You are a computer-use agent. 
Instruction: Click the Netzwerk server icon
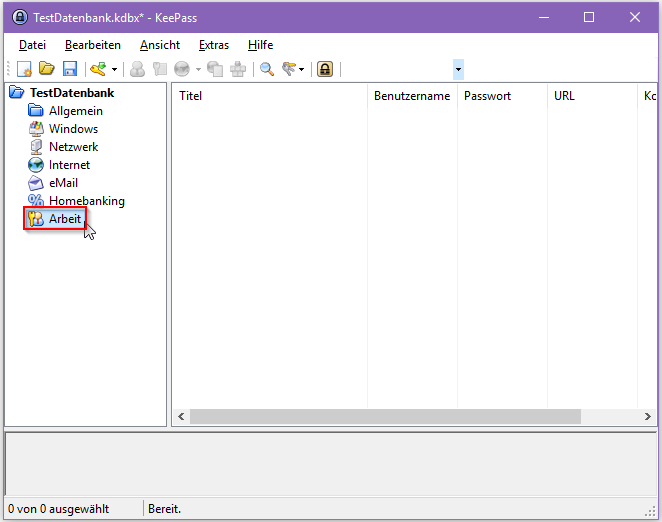click(x=36, y=147)
